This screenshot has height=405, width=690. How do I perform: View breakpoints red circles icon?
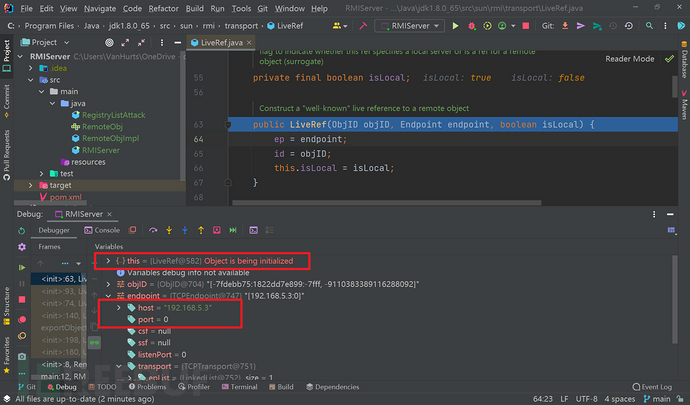click(x=22, y=320)
